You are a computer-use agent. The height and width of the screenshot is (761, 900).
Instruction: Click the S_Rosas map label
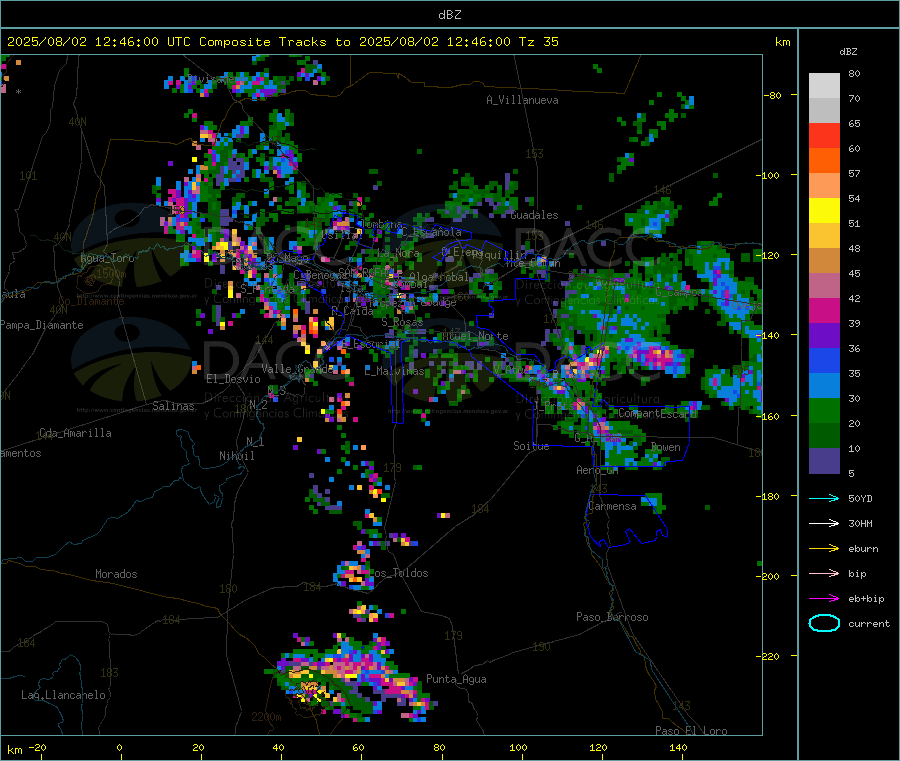click(x=402, y=322)
